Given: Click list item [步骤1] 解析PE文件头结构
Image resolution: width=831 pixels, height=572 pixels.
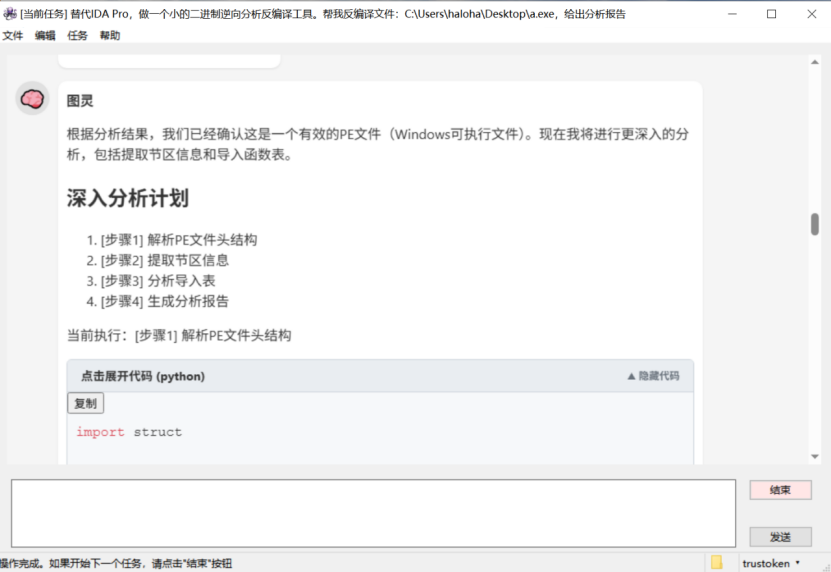Looking at the screenshot, I should click(179, 240).
